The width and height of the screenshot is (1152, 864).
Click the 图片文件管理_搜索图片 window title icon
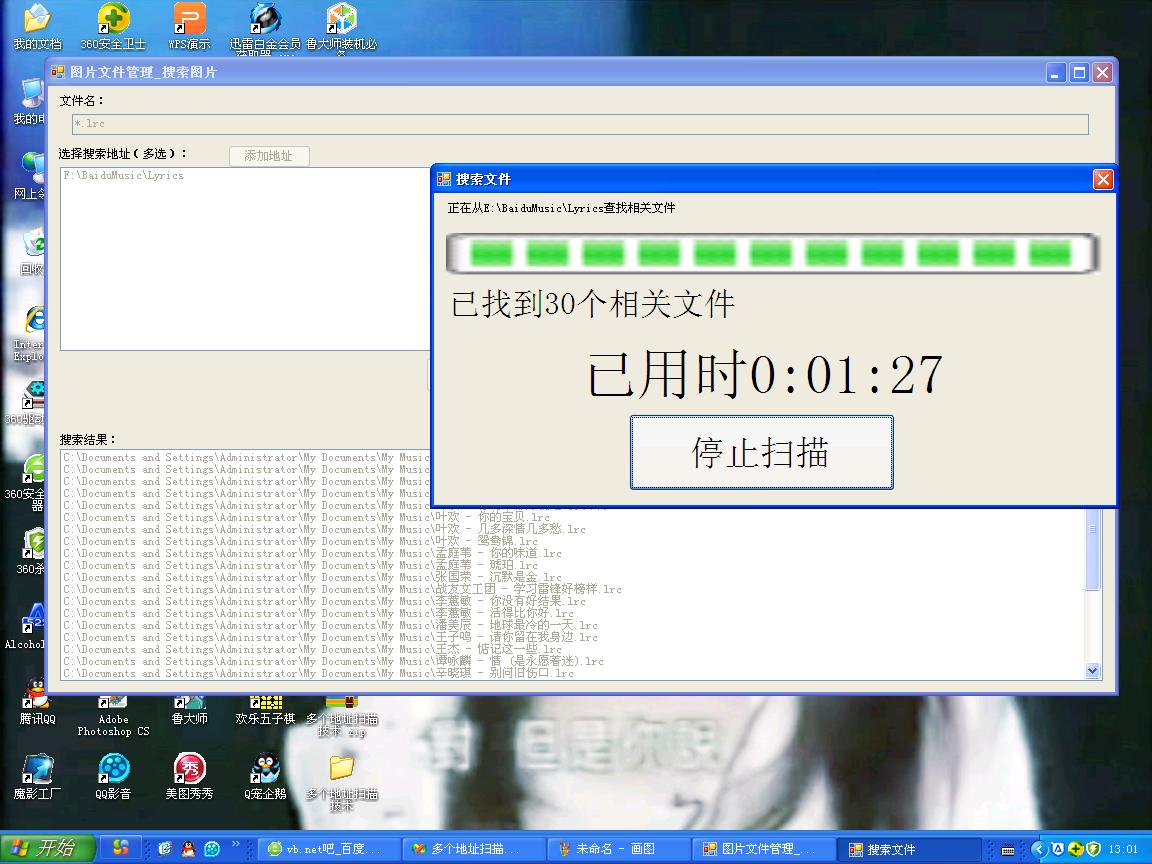click(x=57, y=71)
